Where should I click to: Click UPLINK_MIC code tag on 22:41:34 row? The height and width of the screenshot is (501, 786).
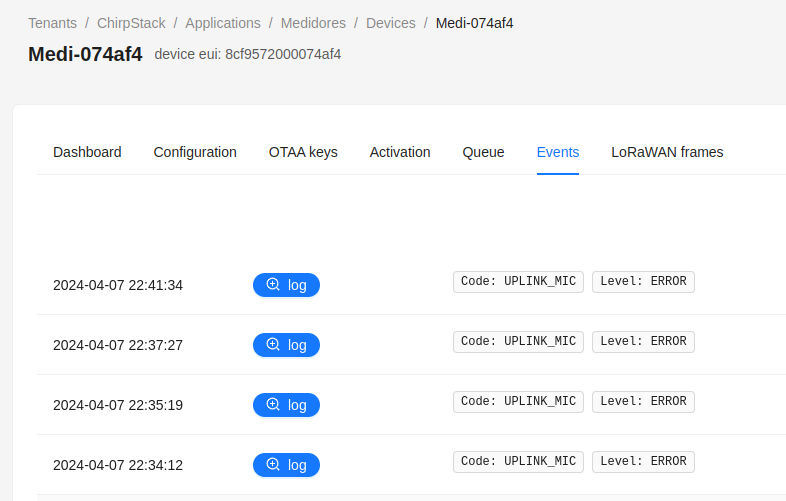pos(518,282)
